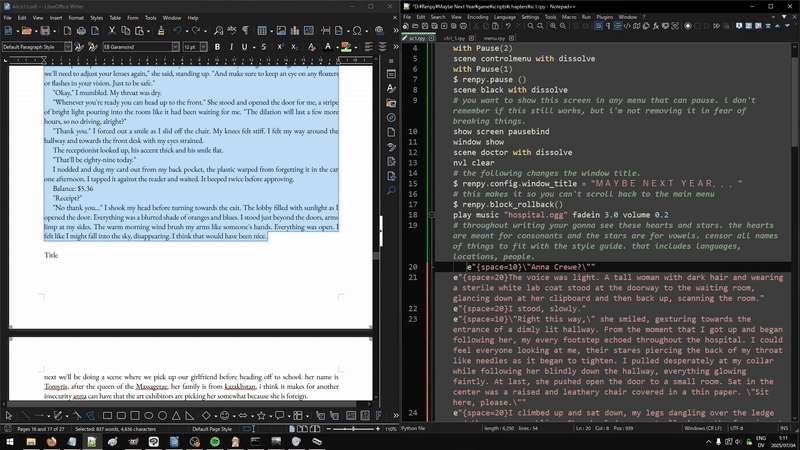
Task: Open the Styles panel in Writer sidebar
Action: 391,88
